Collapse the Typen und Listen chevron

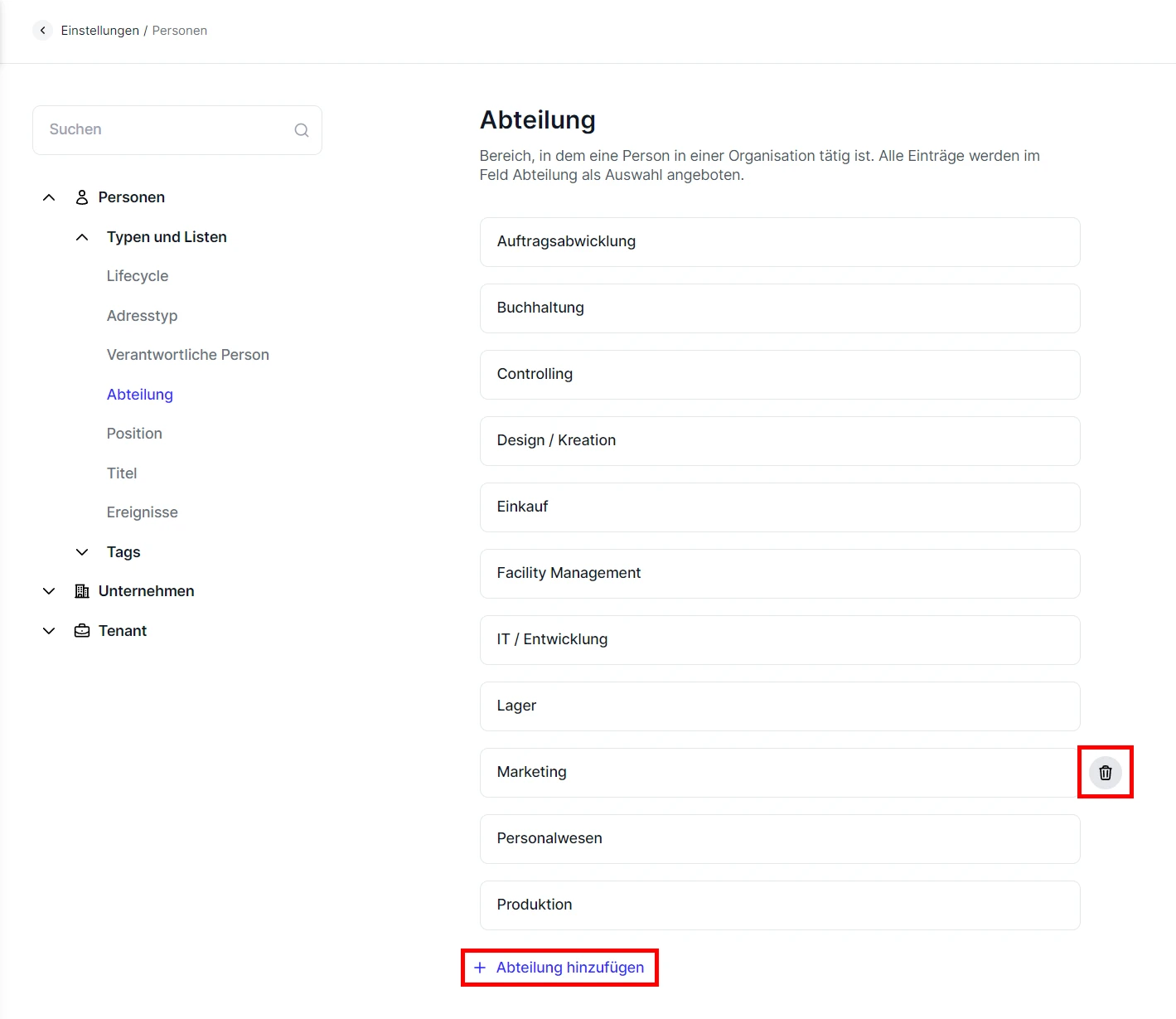(x=82, y=237)
